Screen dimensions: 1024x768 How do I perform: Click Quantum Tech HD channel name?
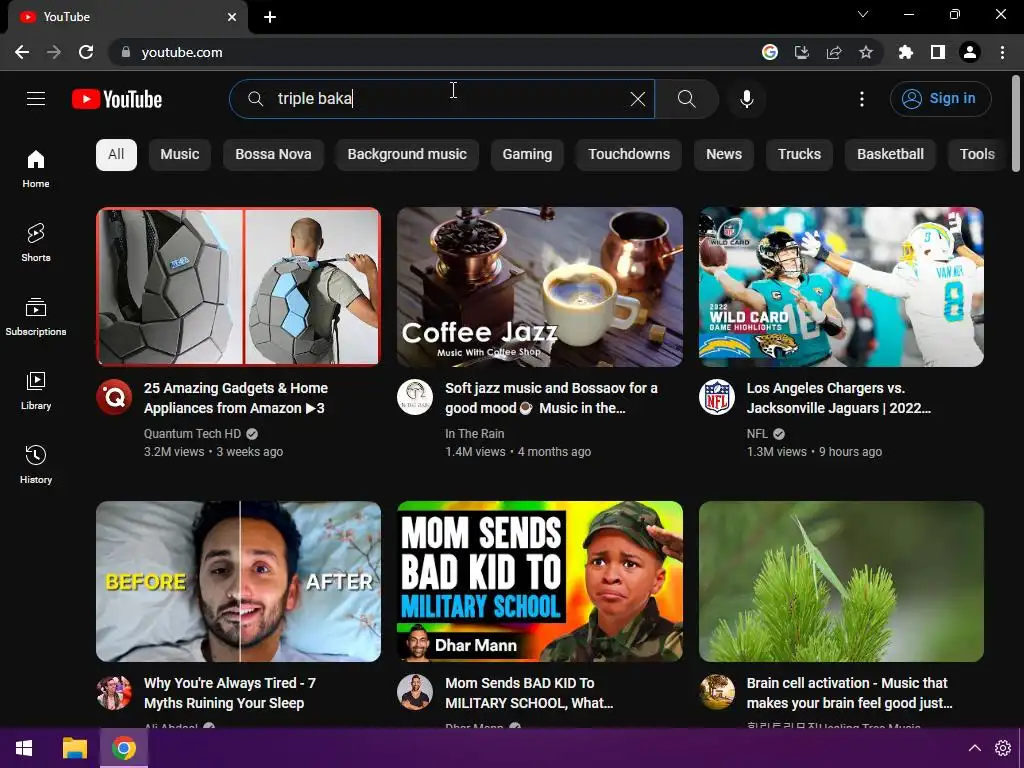193,434
